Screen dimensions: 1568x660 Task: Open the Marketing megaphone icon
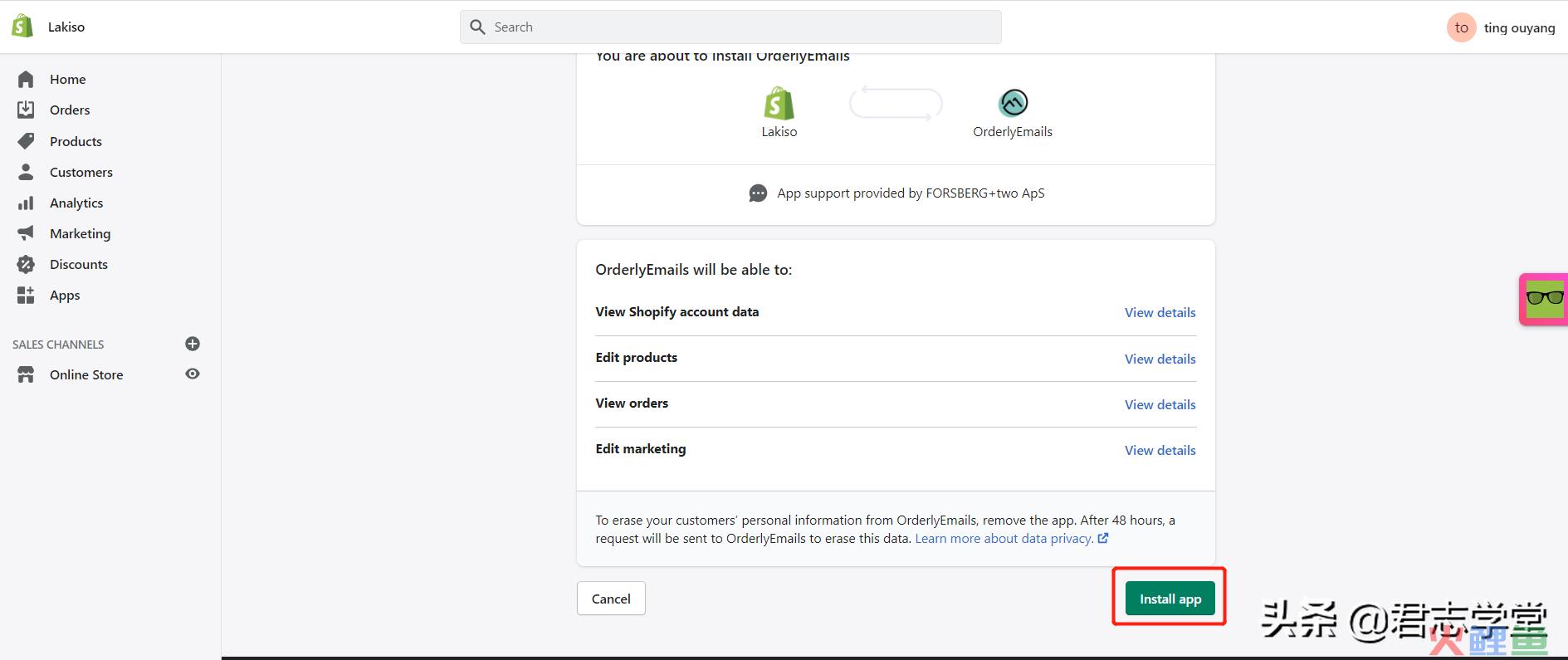click(x=26, y=233)
